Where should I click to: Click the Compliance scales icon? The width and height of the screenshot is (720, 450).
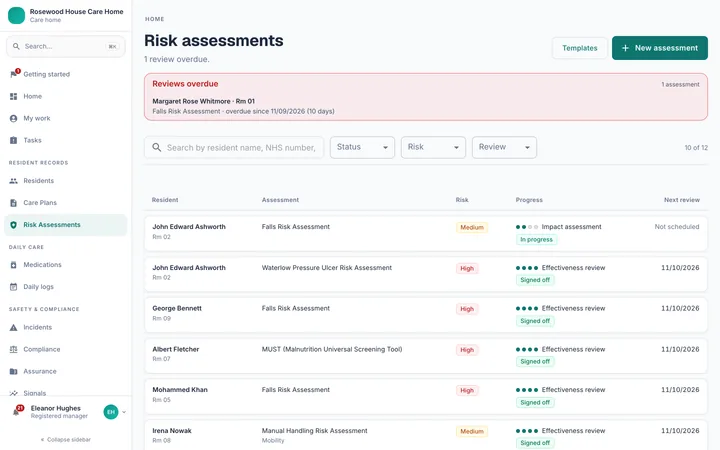click(x=14, y=349)
